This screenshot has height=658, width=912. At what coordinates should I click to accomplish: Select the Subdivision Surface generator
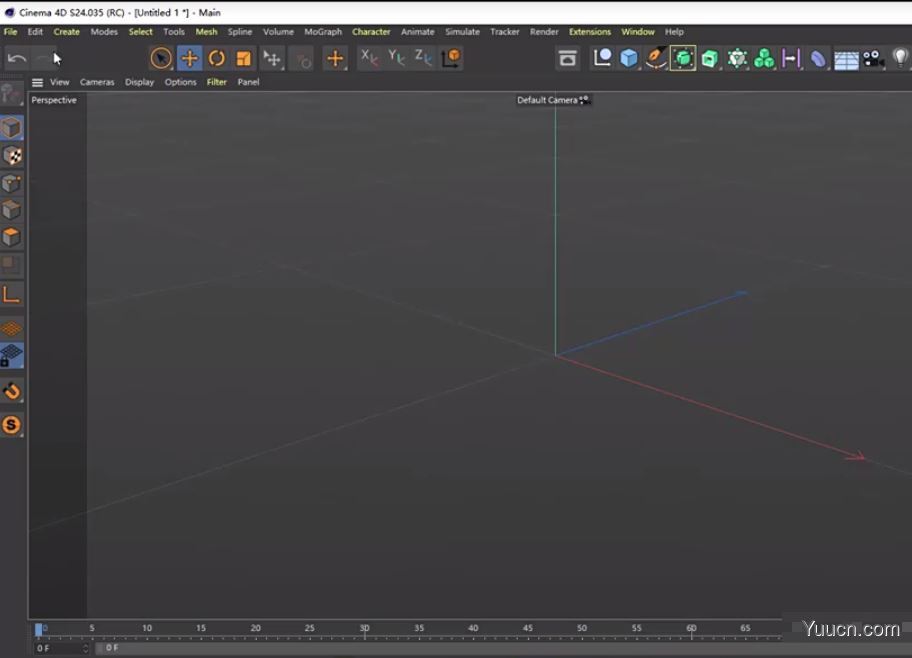[x=683, y=58]
